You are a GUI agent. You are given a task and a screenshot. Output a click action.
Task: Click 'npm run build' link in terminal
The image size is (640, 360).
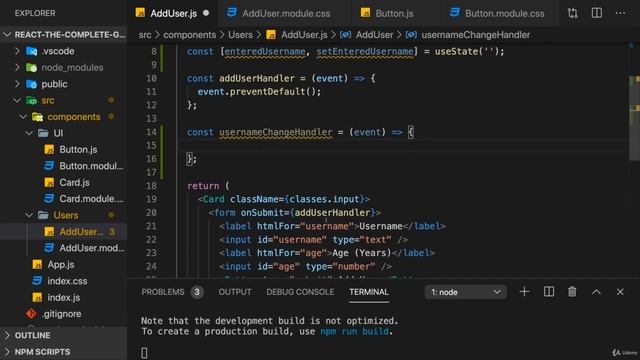[x=354, y=331]
